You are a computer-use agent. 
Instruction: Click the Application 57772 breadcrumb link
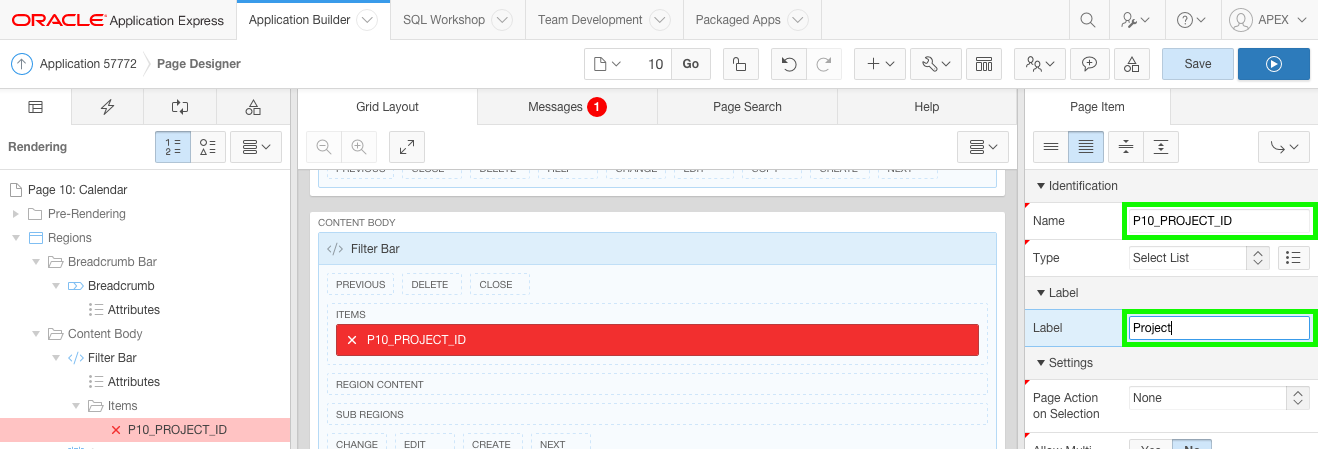click(x=88, y=64)
